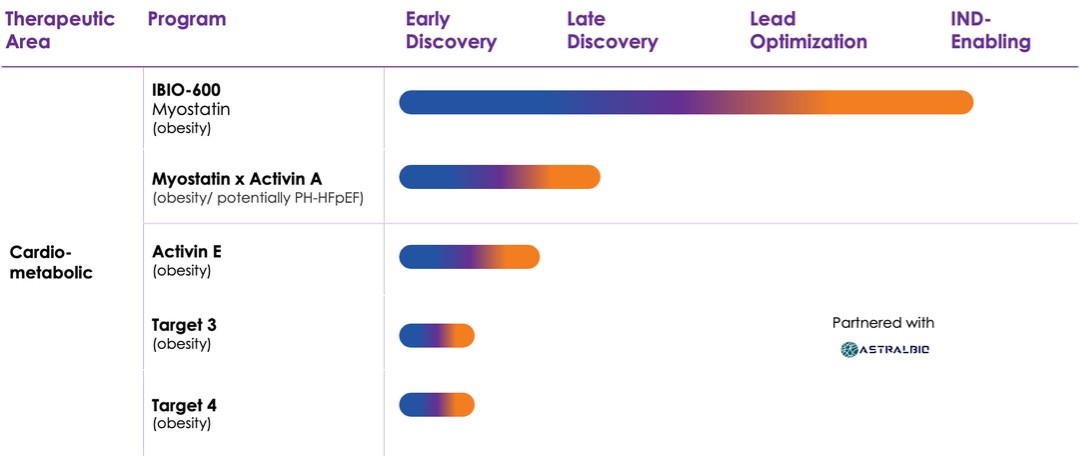Click the Early Discovery stage header

point(451,30)
